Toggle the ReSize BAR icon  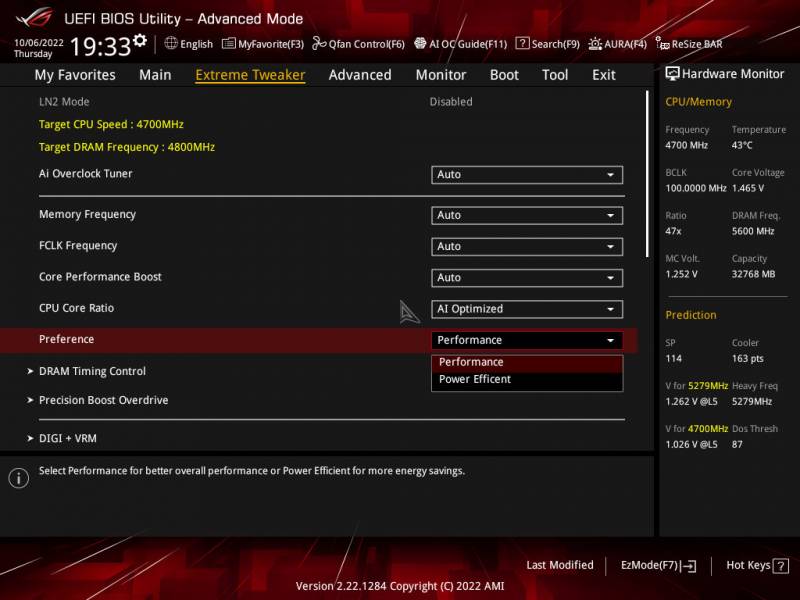pos(662,44)
